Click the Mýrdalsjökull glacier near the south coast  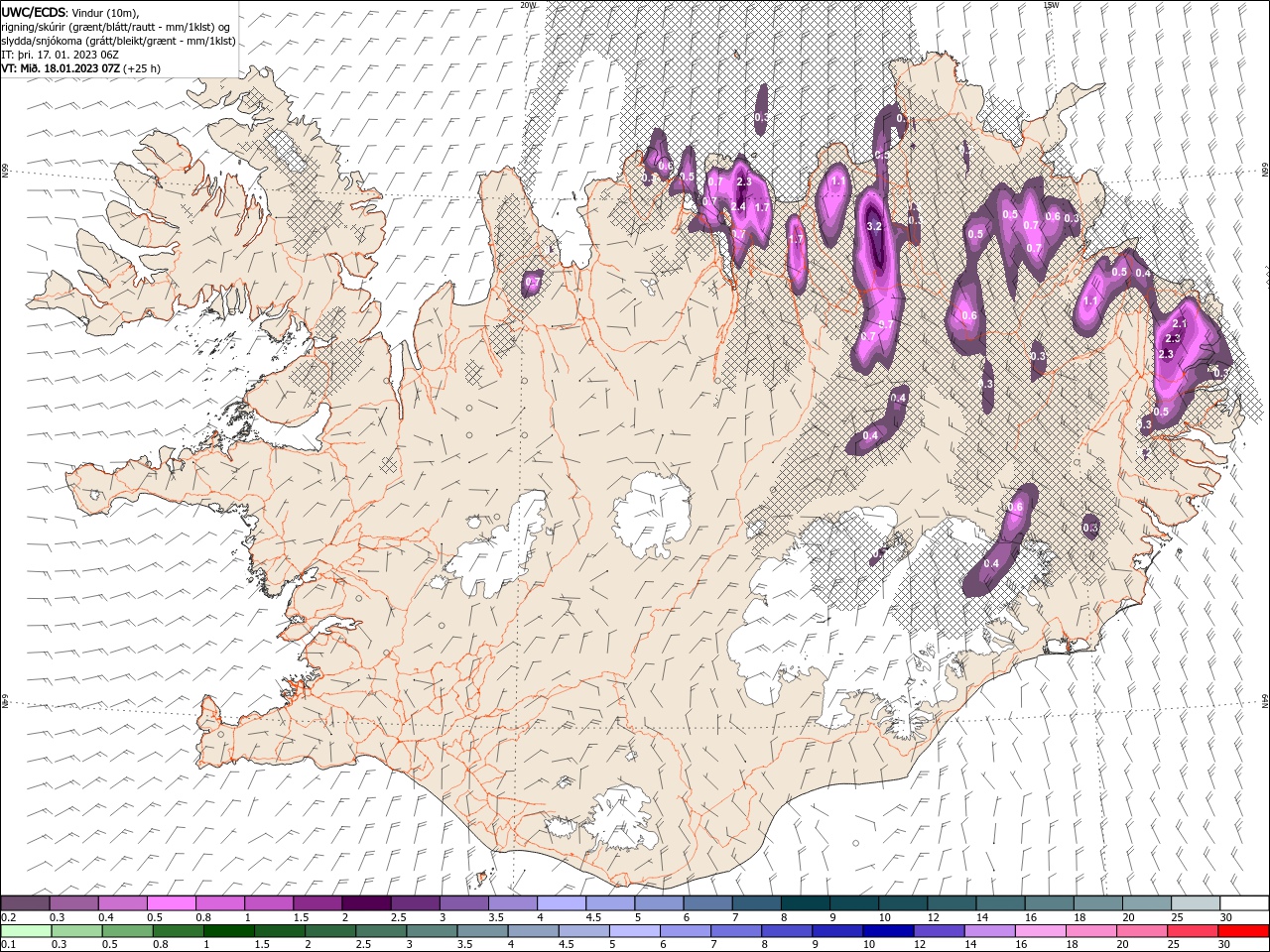620,818
